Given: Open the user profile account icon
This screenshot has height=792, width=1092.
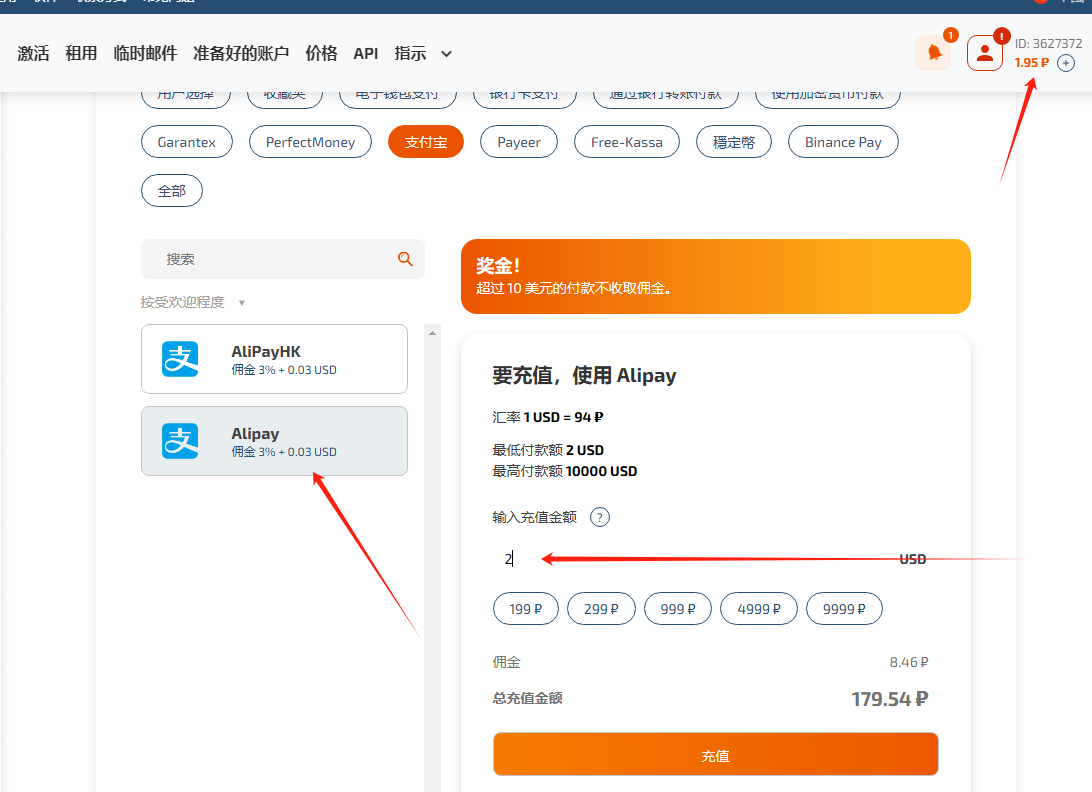Looking at the screenshot, I should pos(984,53).
